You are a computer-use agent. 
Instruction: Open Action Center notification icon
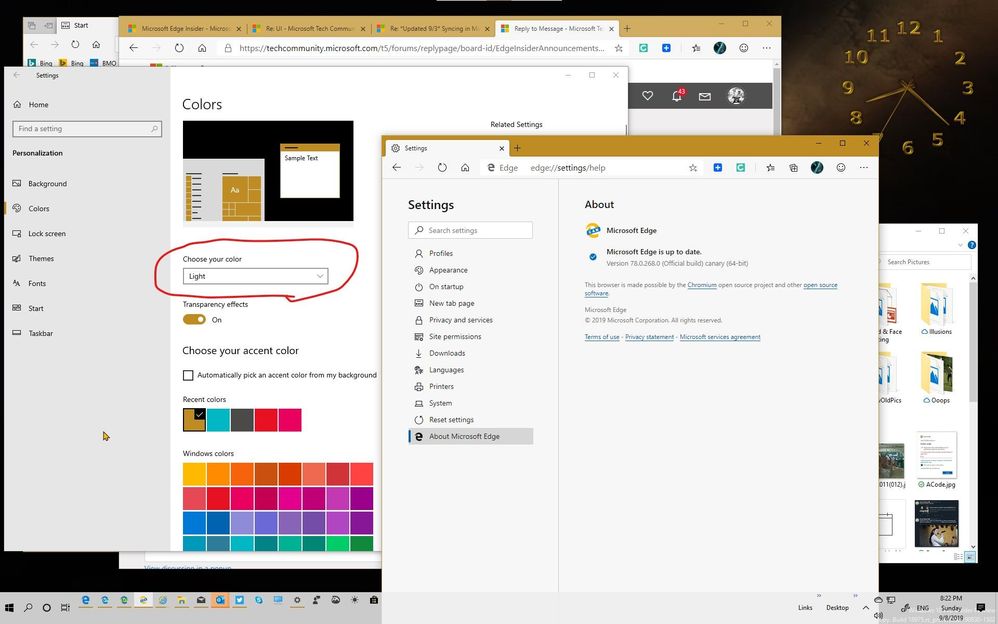981,607
